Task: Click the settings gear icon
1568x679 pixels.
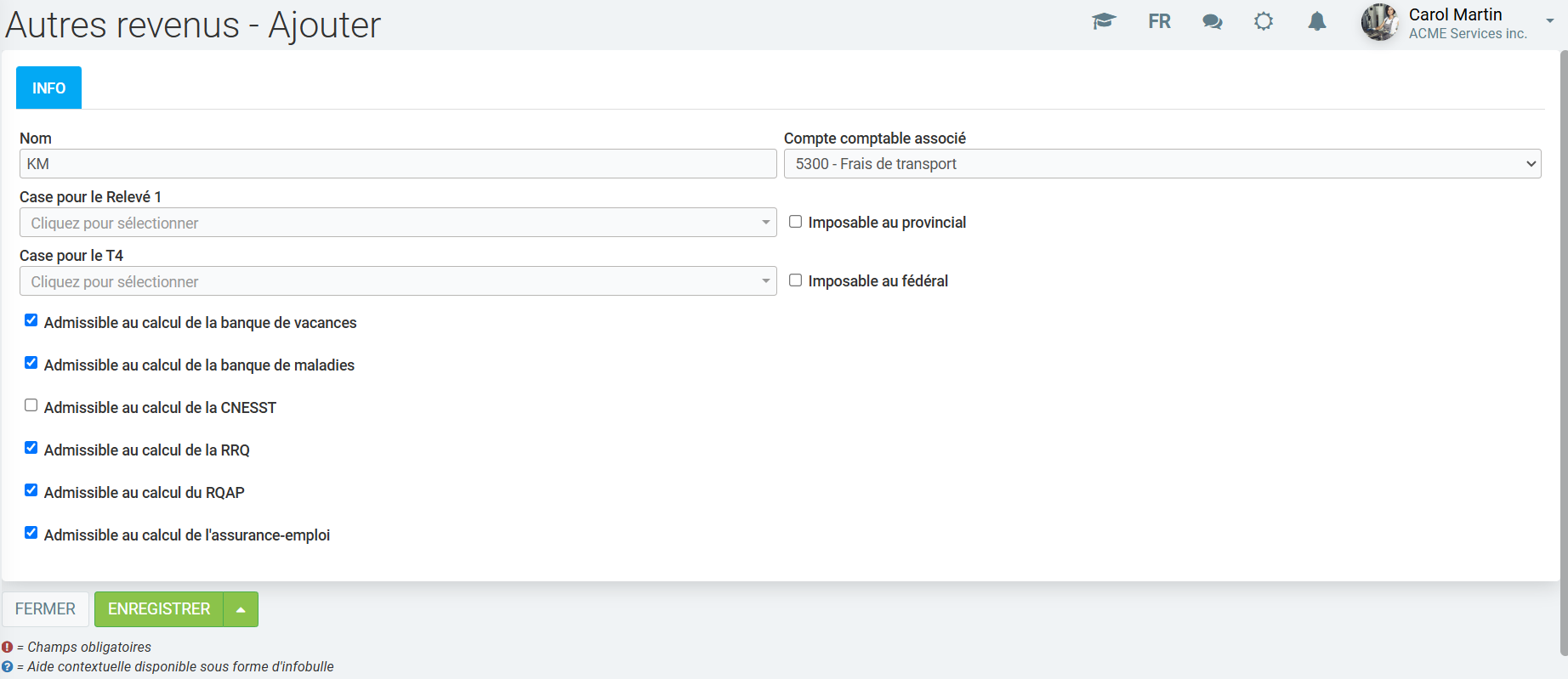Action: [1264, 21]
